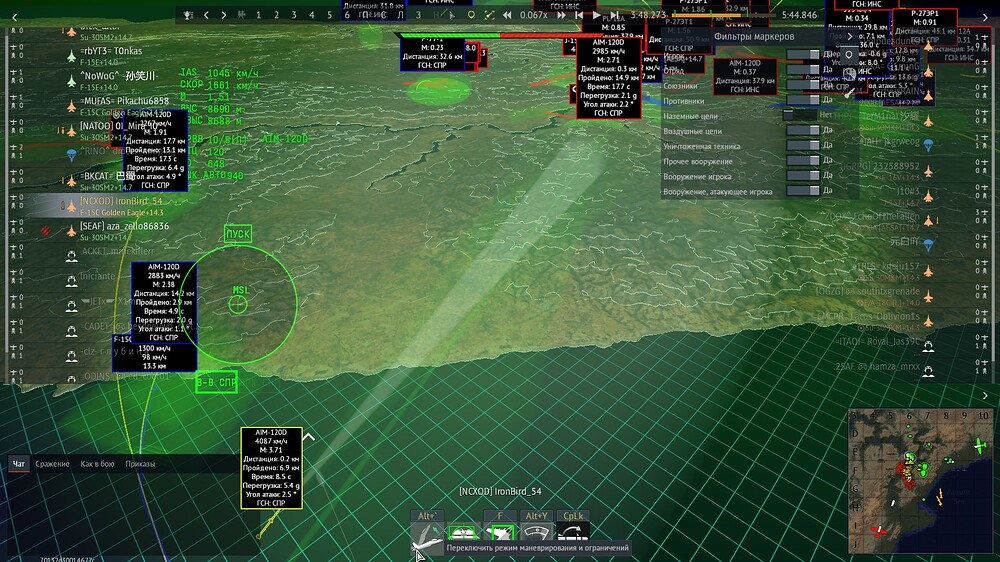The width and height of the screenshot is (1000, 562).
Task: Click aircraft icon next to T0nkas
Action: point(71,56)
